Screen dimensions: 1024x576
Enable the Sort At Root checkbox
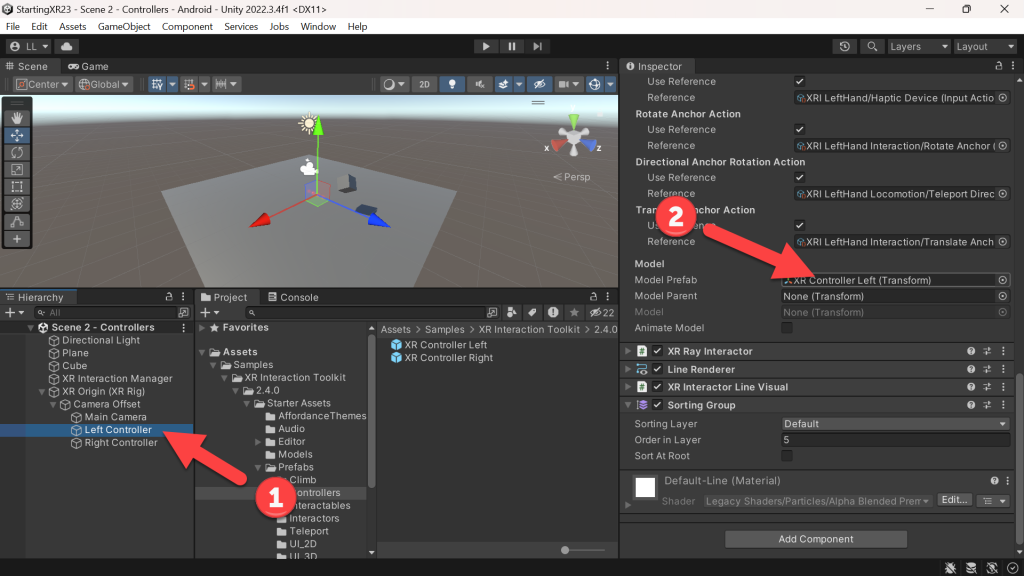pyautogui.click(x=787, y=456)
